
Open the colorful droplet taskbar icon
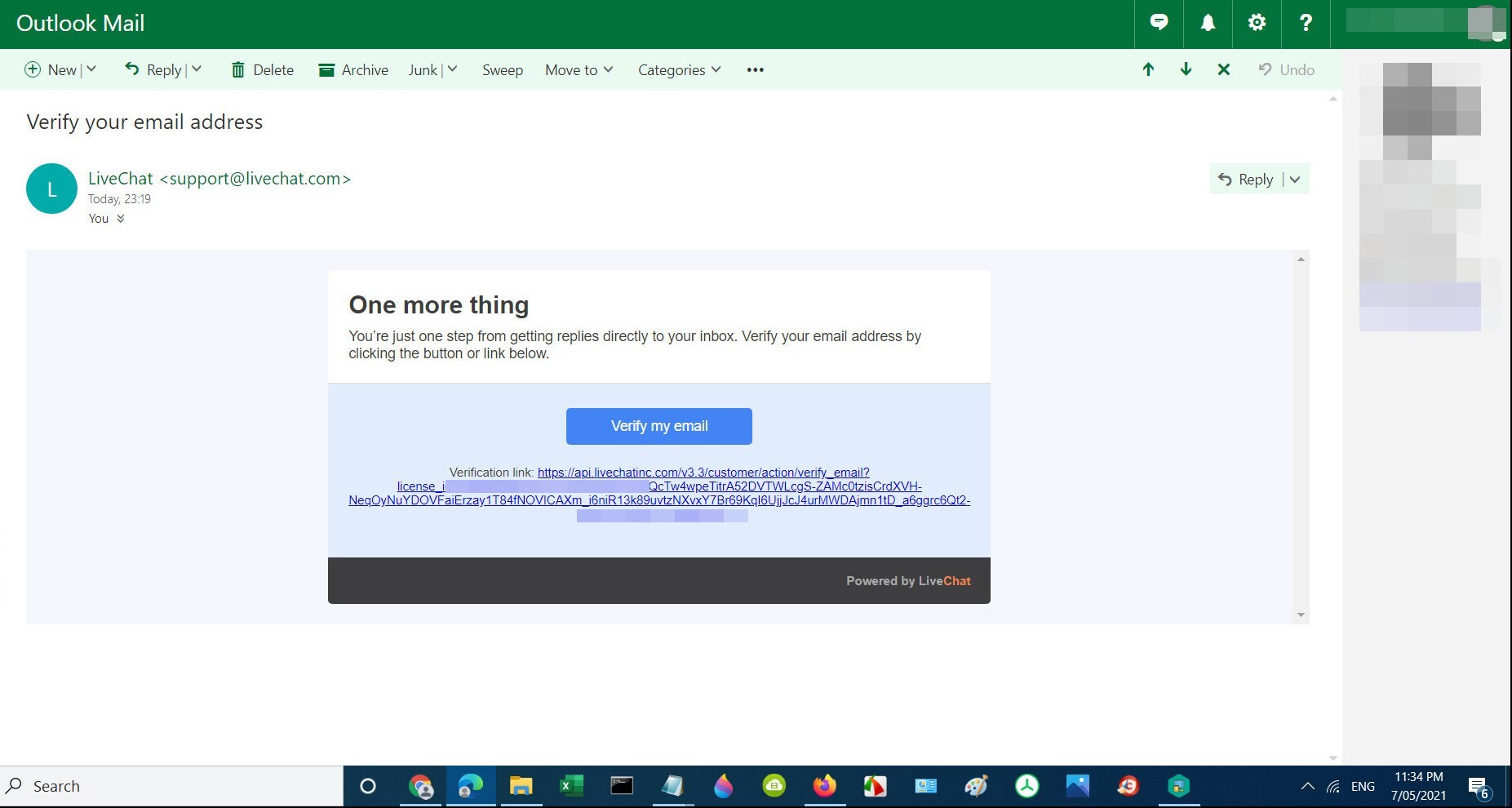(x=723, y=787)
